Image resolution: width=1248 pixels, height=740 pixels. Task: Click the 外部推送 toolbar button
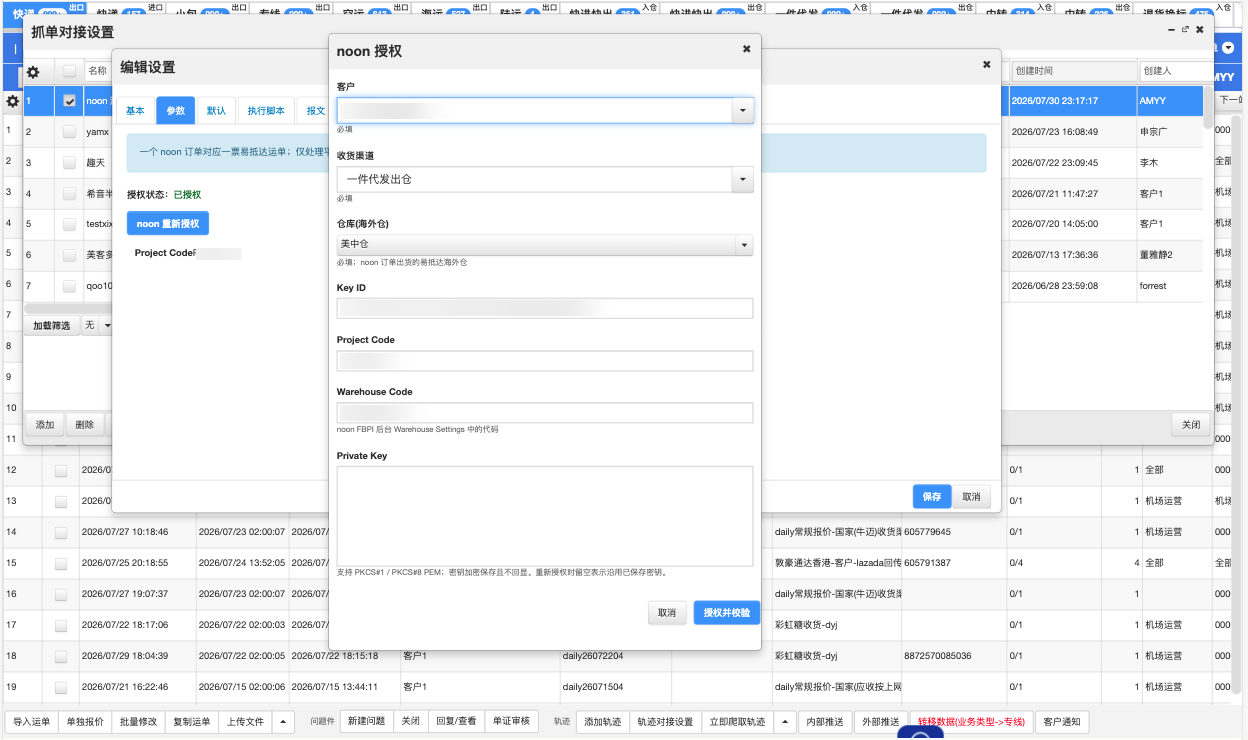[881, 722]
